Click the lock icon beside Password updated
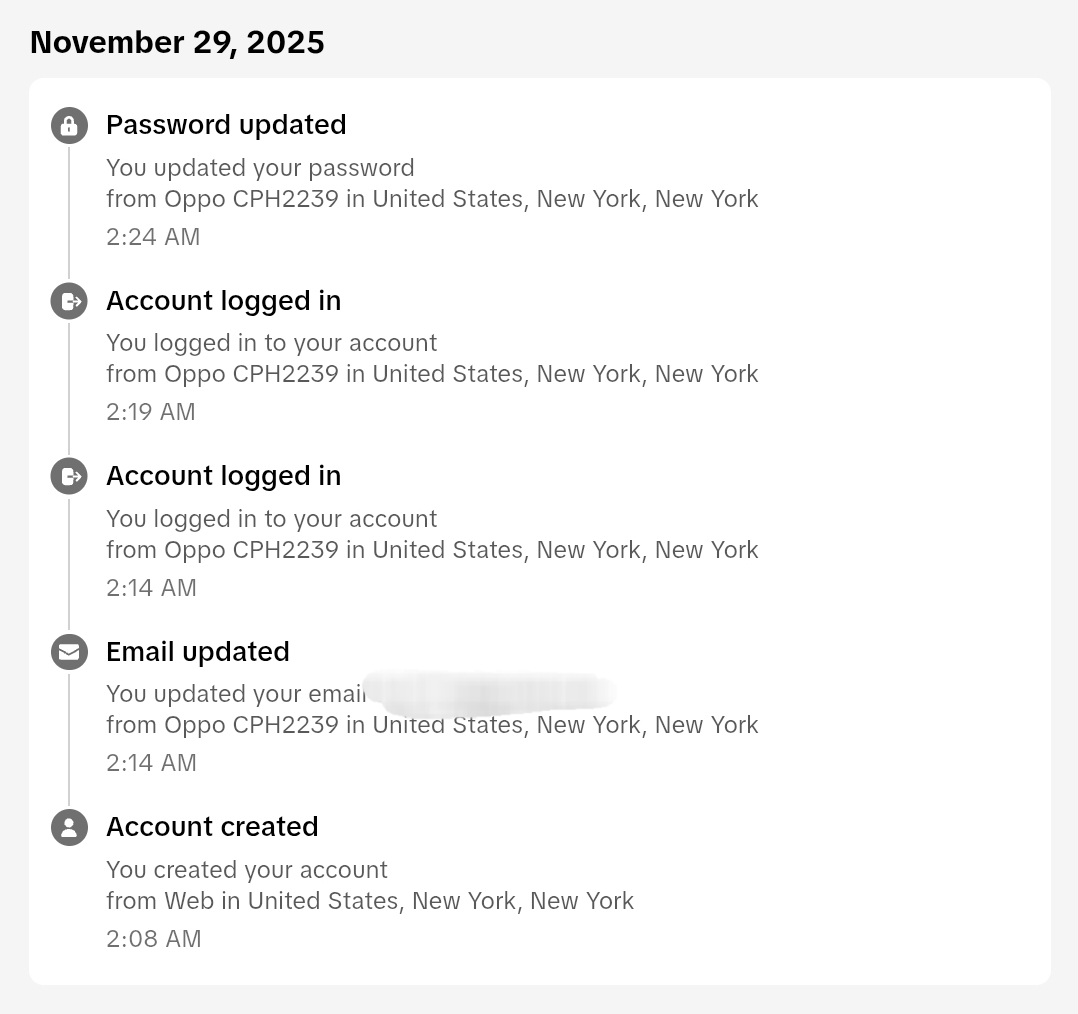Image resolution: width=1078 pixels, height=1014 pixels. click(x=69, y=126)
